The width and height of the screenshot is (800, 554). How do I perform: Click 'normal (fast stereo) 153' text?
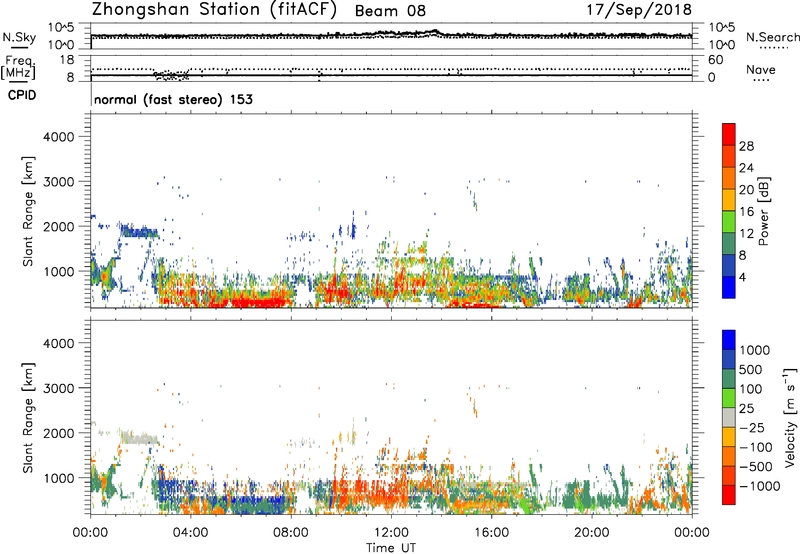coord(173,99)
